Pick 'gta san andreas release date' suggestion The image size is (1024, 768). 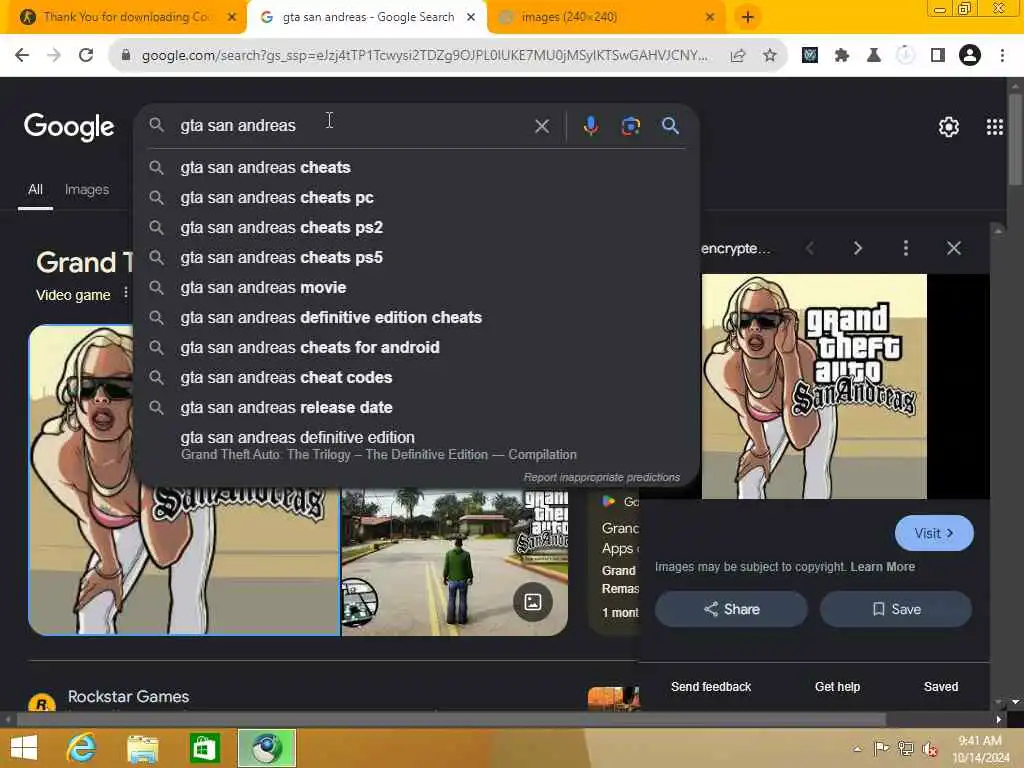[418, 408]
